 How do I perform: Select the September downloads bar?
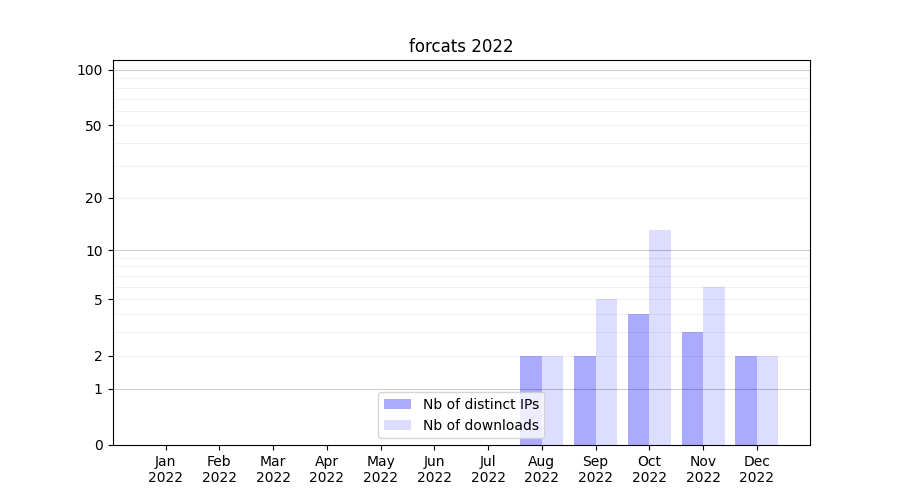coord(606,371)
